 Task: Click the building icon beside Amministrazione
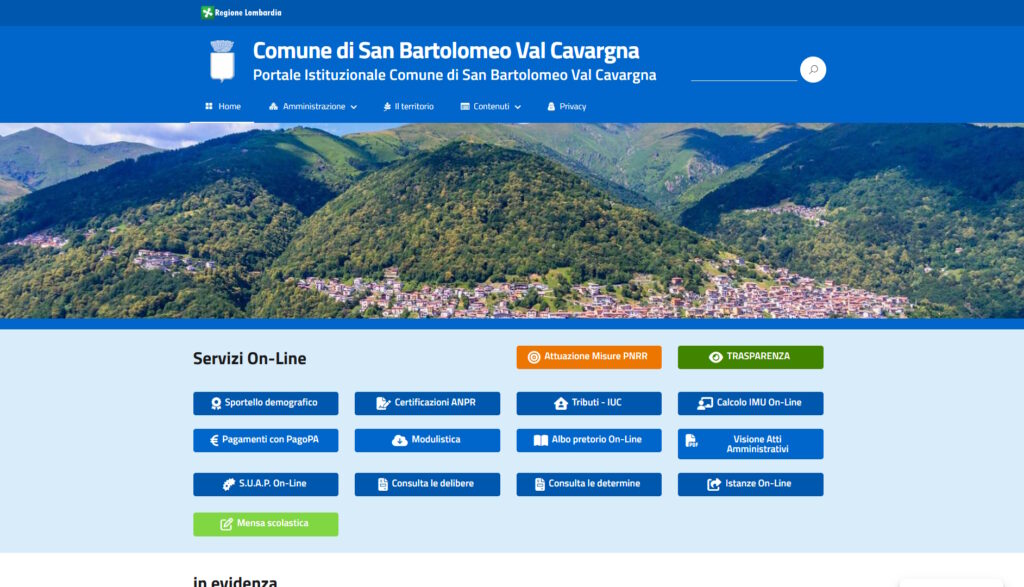point(274,106)
